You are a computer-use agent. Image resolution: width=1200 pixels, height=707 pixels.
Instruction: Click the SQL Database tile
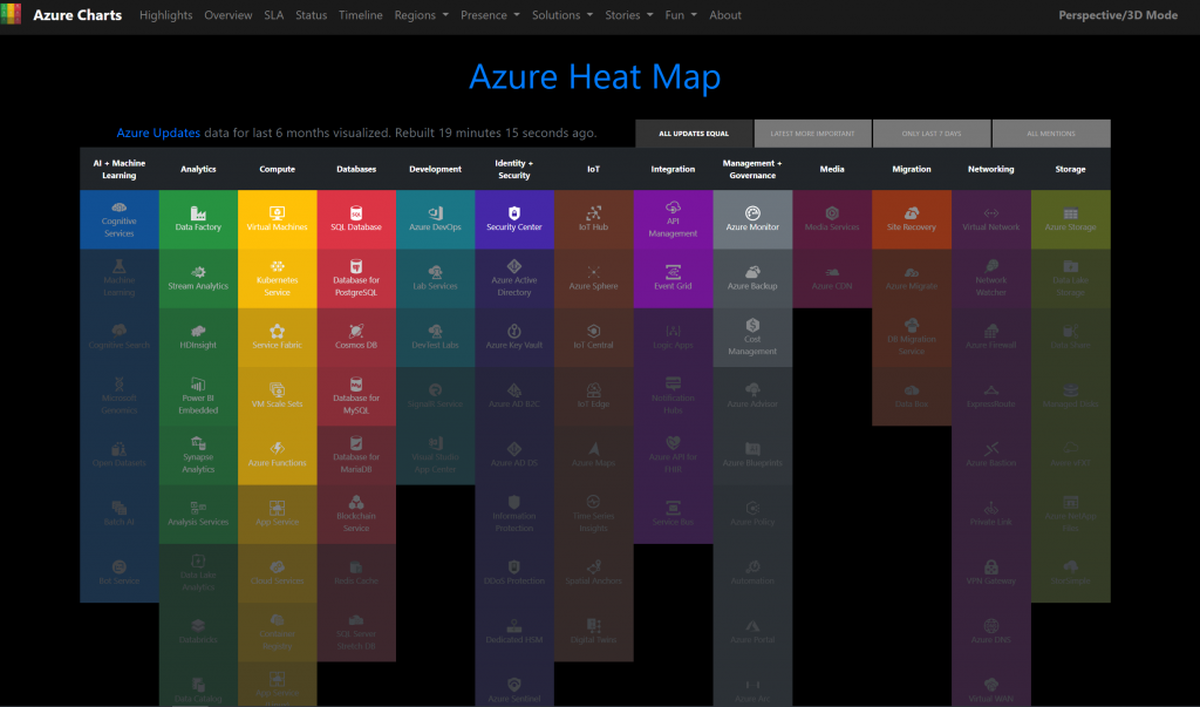coord(356,220)
